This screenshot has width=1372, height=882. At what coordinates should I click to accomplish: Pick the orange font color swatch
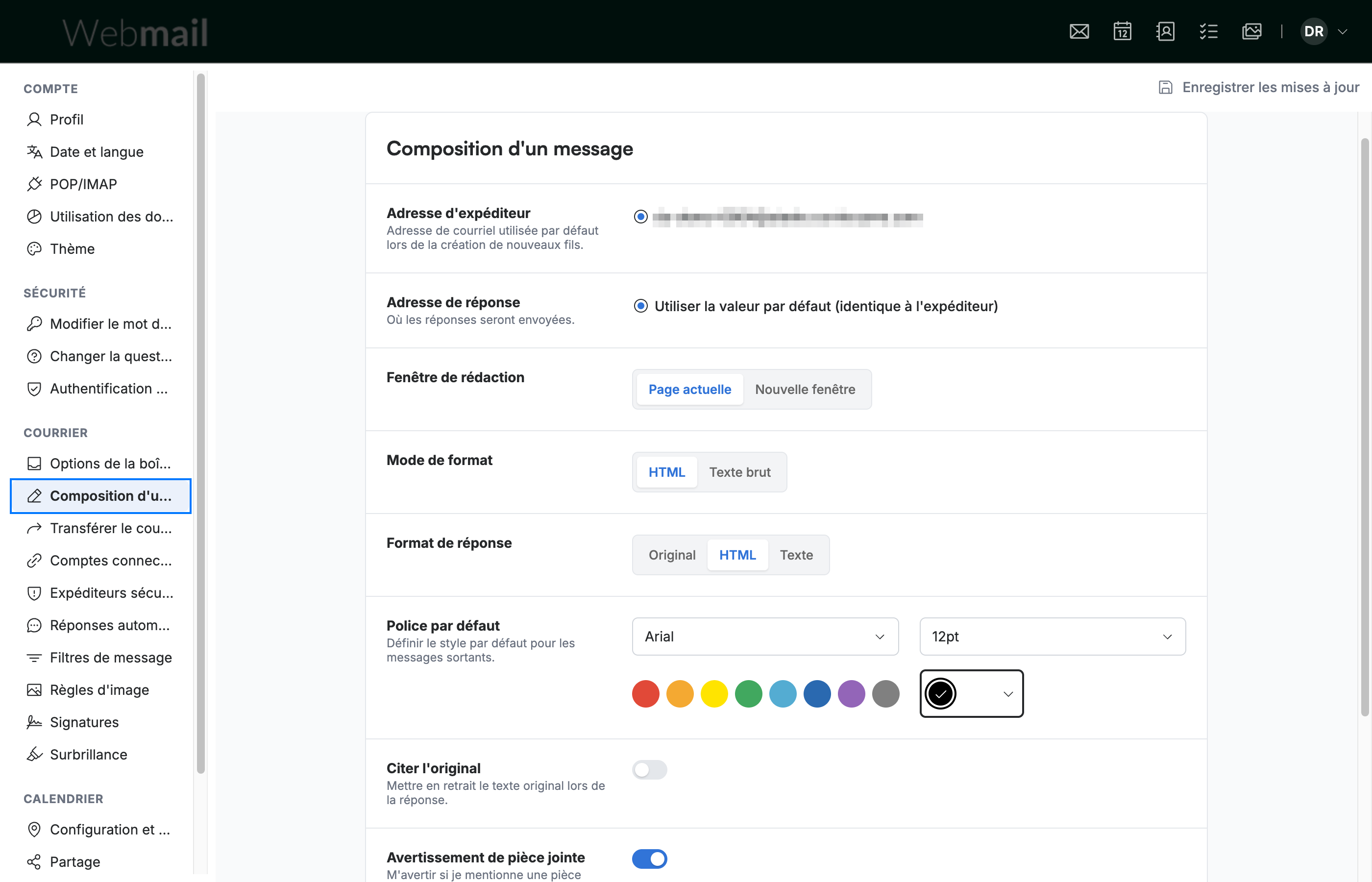(680, 693)
